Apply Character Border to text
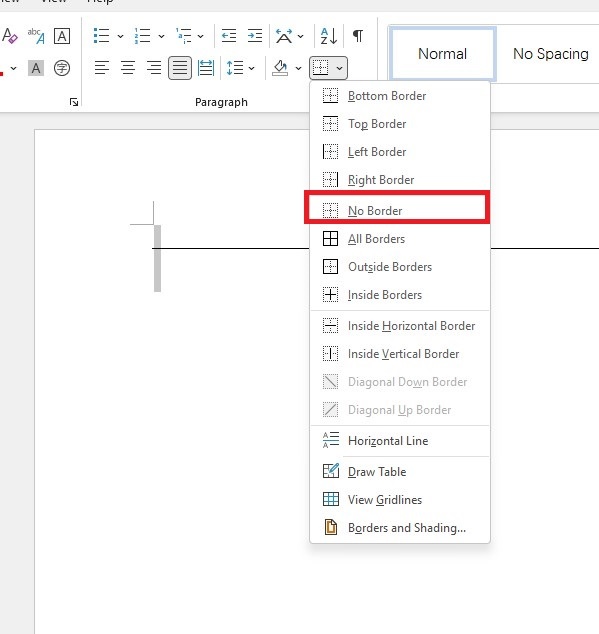This screenshot has height=634, width=599. click(x=62, y=36)
